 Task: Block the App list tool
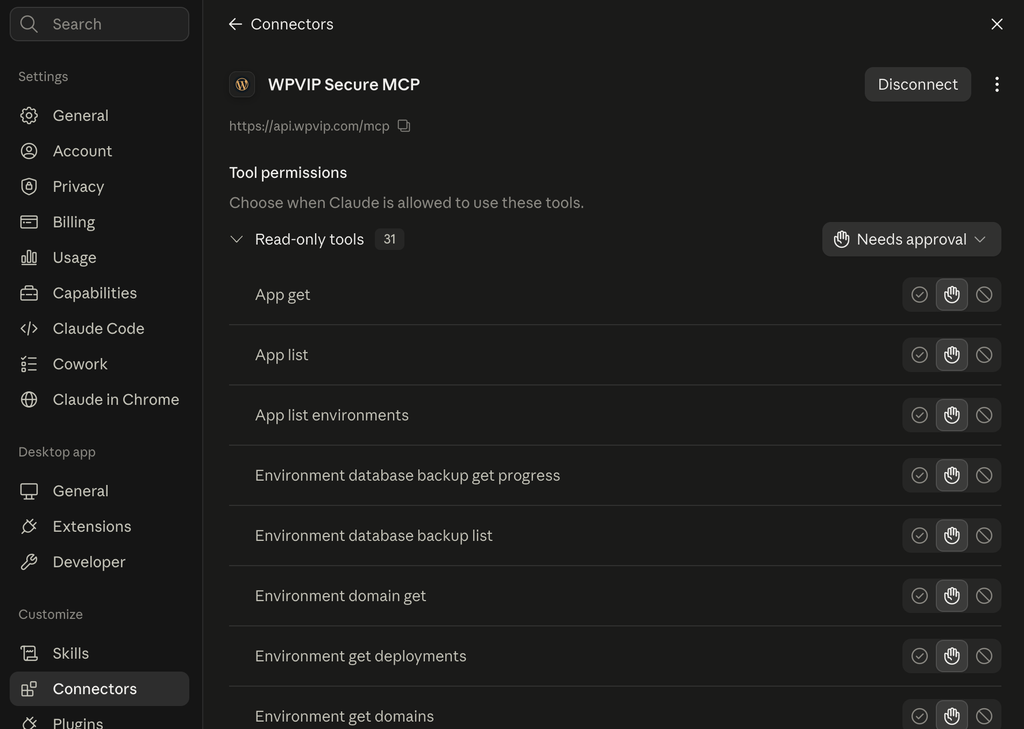(x=984, y=355)
